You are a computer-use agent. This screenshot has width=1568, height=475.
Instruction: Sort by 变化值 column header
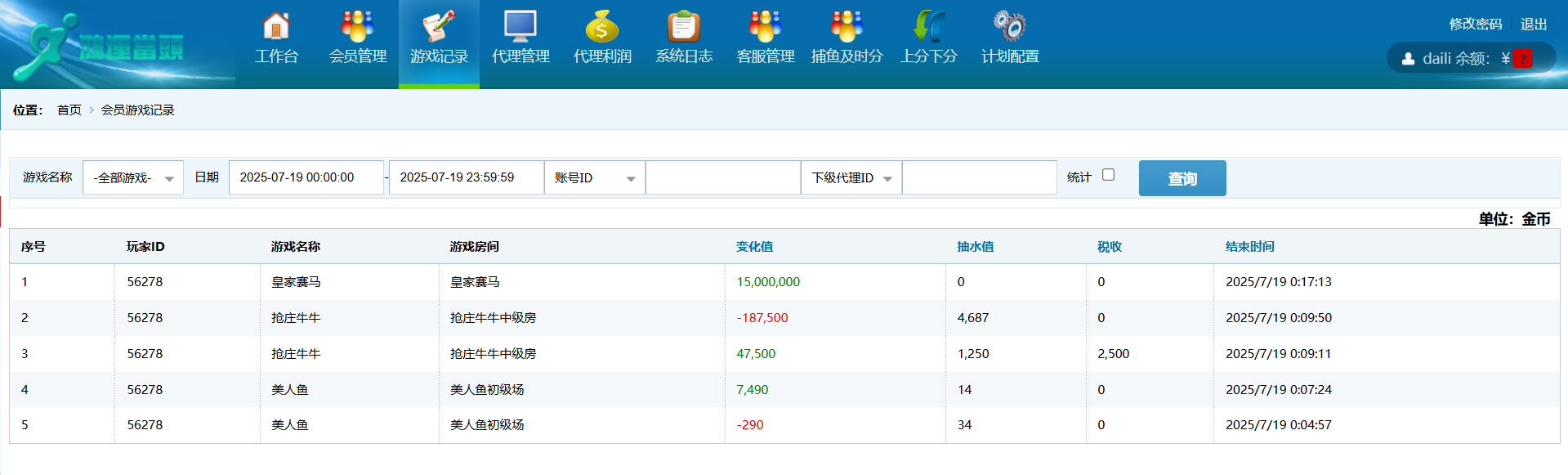(x=754, y=247)
